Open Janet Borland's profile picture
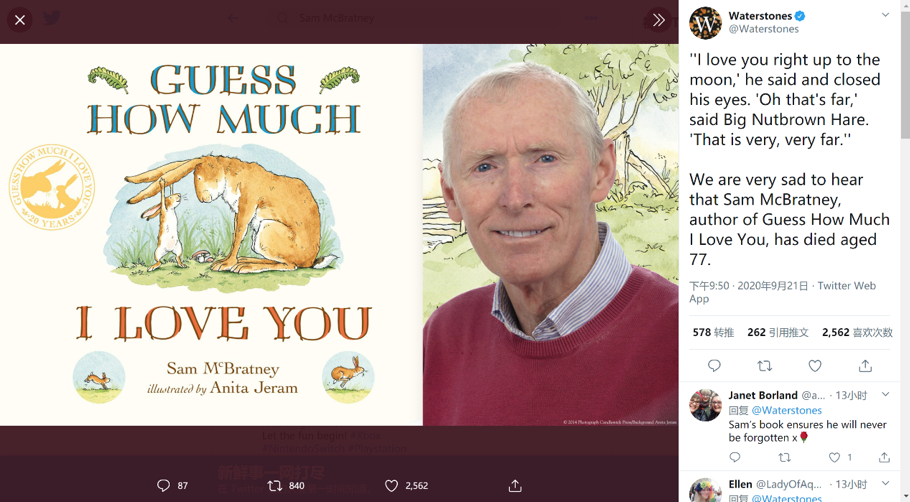The height and width of the screenshot is (502, 910). pos(705,404)
